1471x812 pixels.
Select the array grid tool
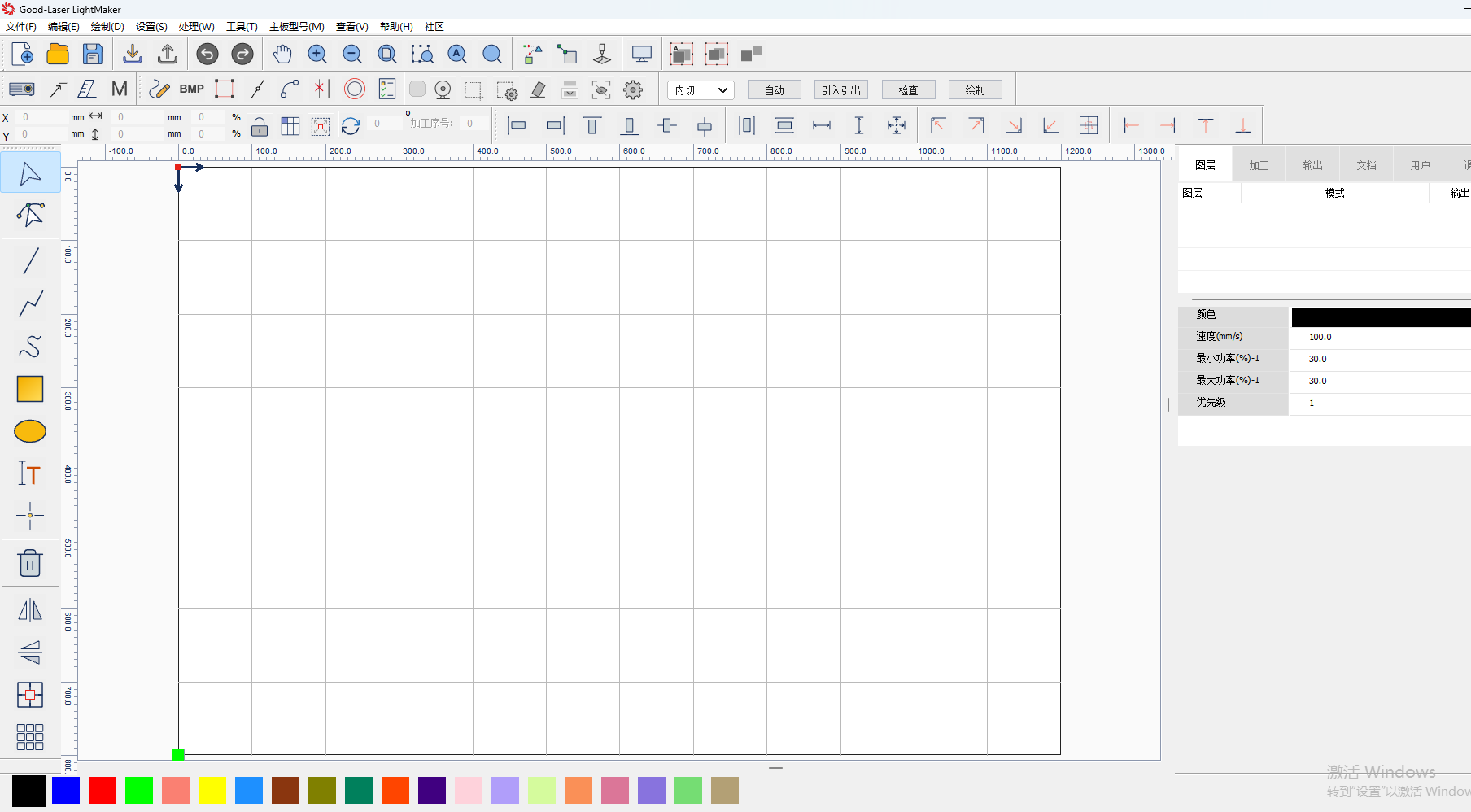(30, 737)
